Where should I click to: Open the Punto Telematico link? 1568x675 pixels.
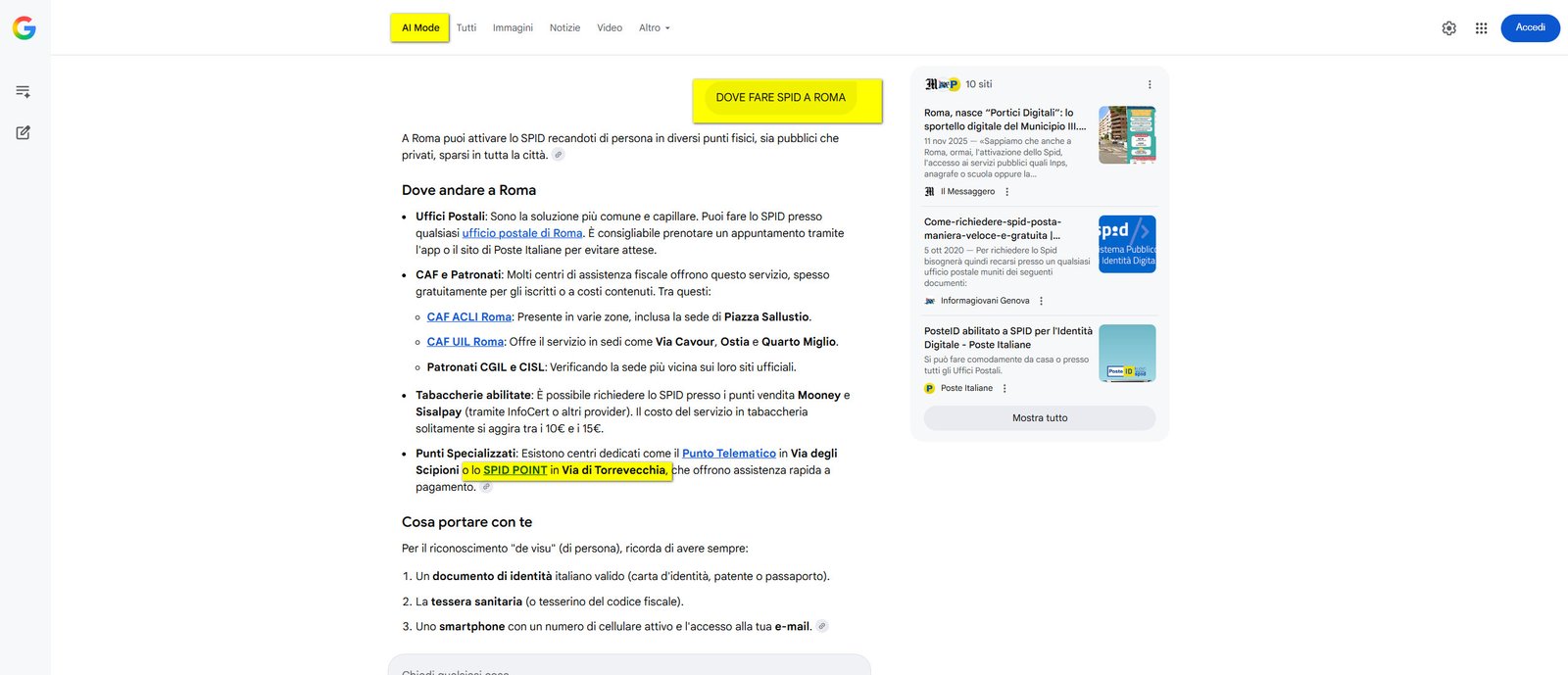pyautogui.click(x=729, y=454)
